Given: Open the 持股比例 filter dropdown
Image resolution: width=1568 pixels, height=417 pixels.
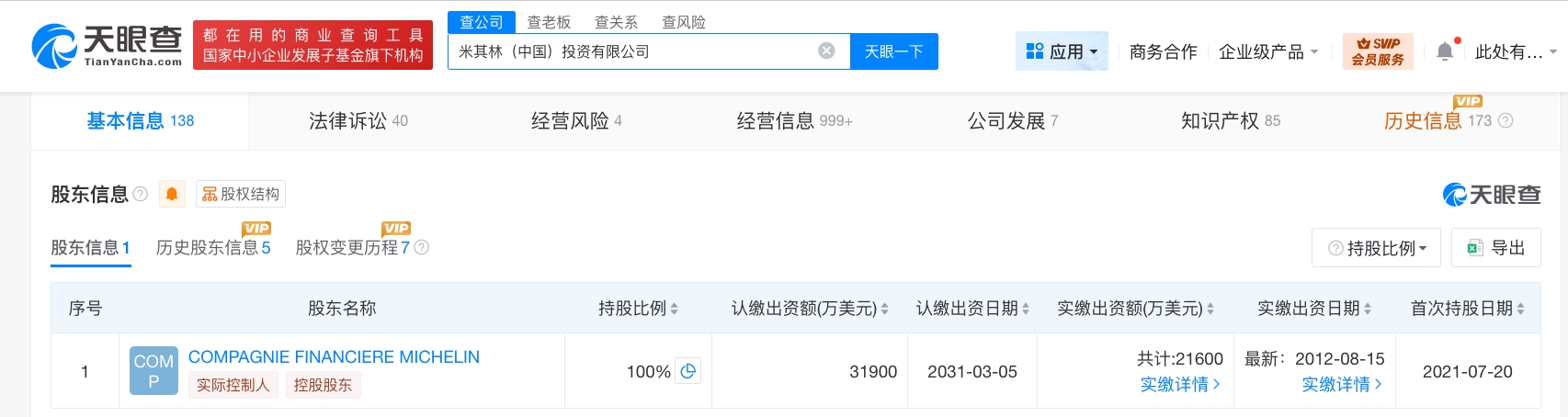Looking at the screenshot, I should pyautogui.click(x=1376, y=248).
